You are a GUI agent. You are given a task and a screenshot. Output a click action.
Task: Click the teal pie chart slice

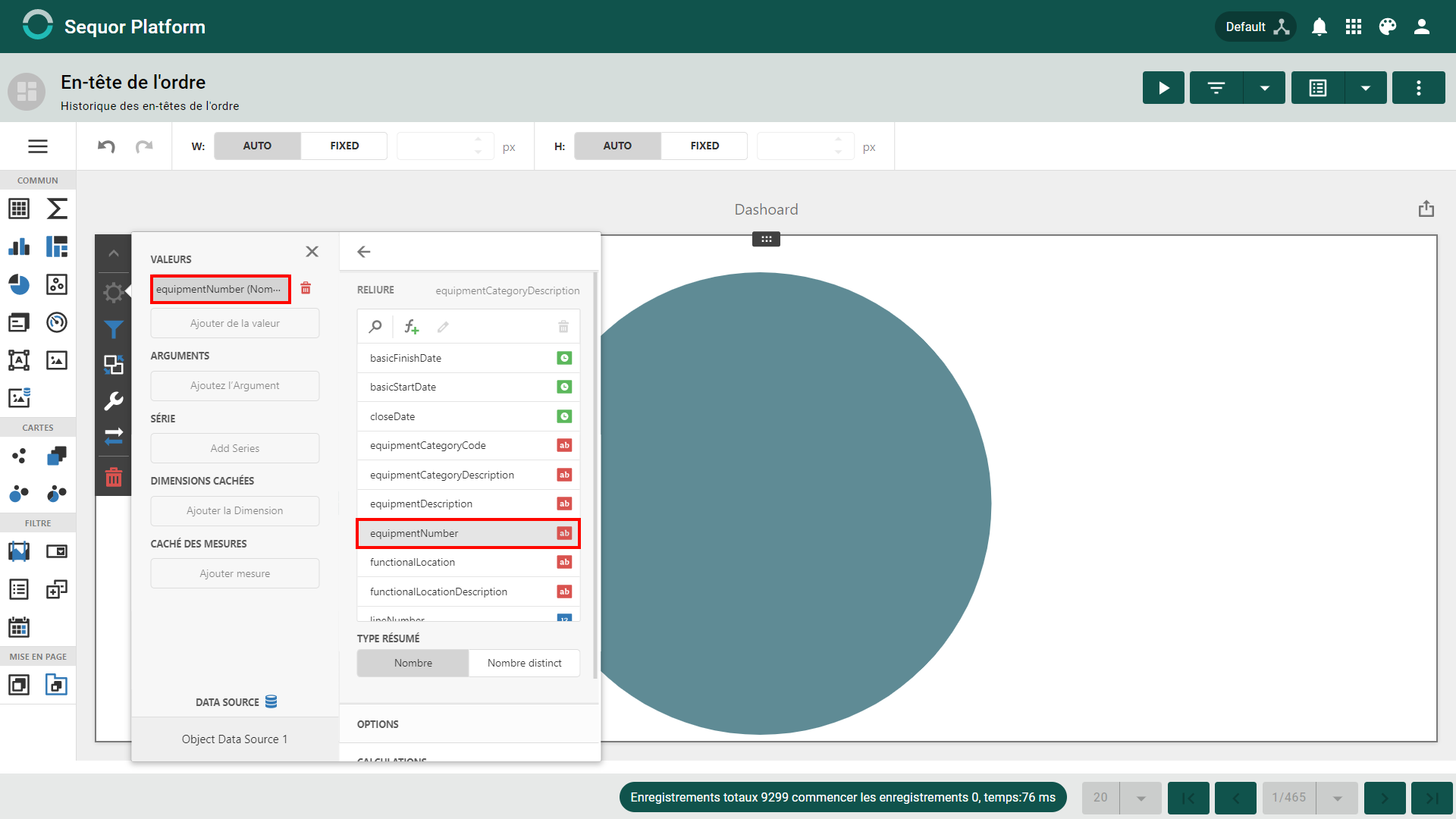coord(796,504)
